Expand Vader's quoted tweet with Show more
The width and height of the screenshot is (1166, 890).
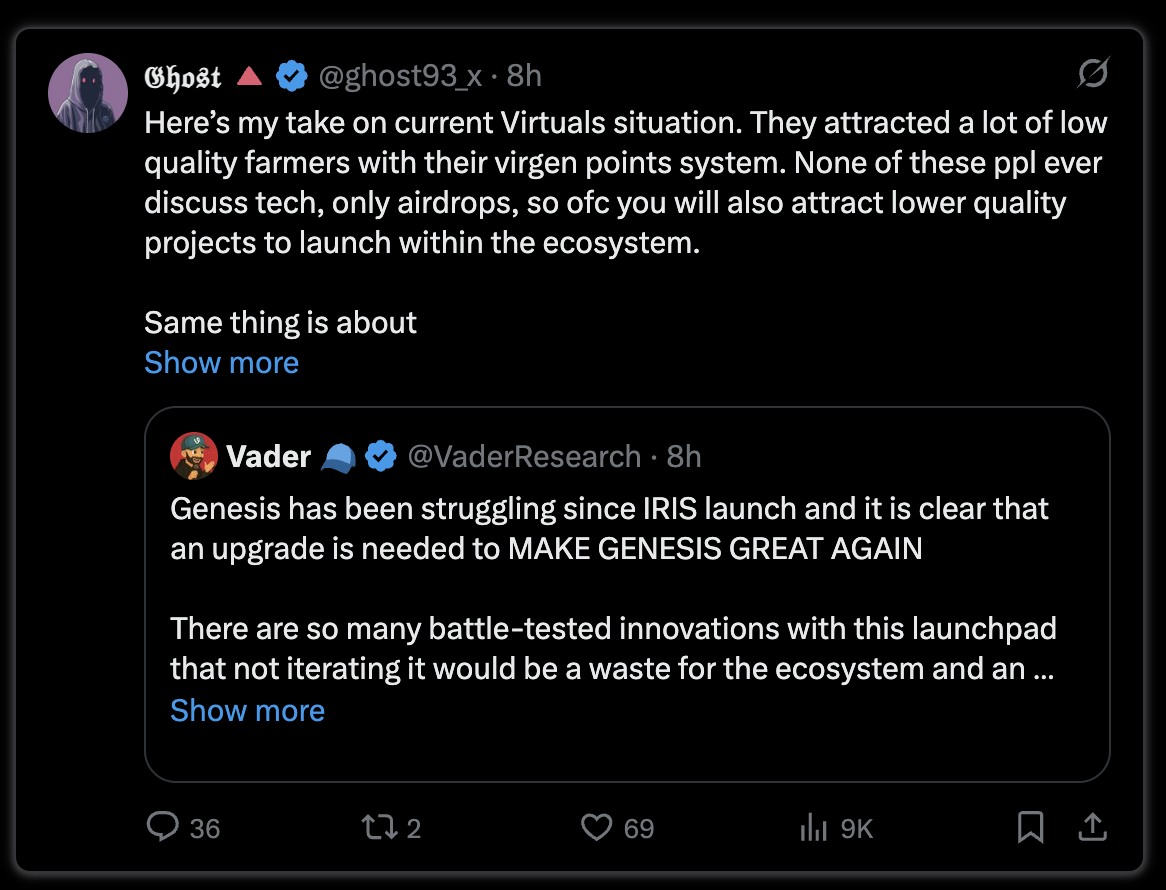pyautogui.click(x=248, y=711)
